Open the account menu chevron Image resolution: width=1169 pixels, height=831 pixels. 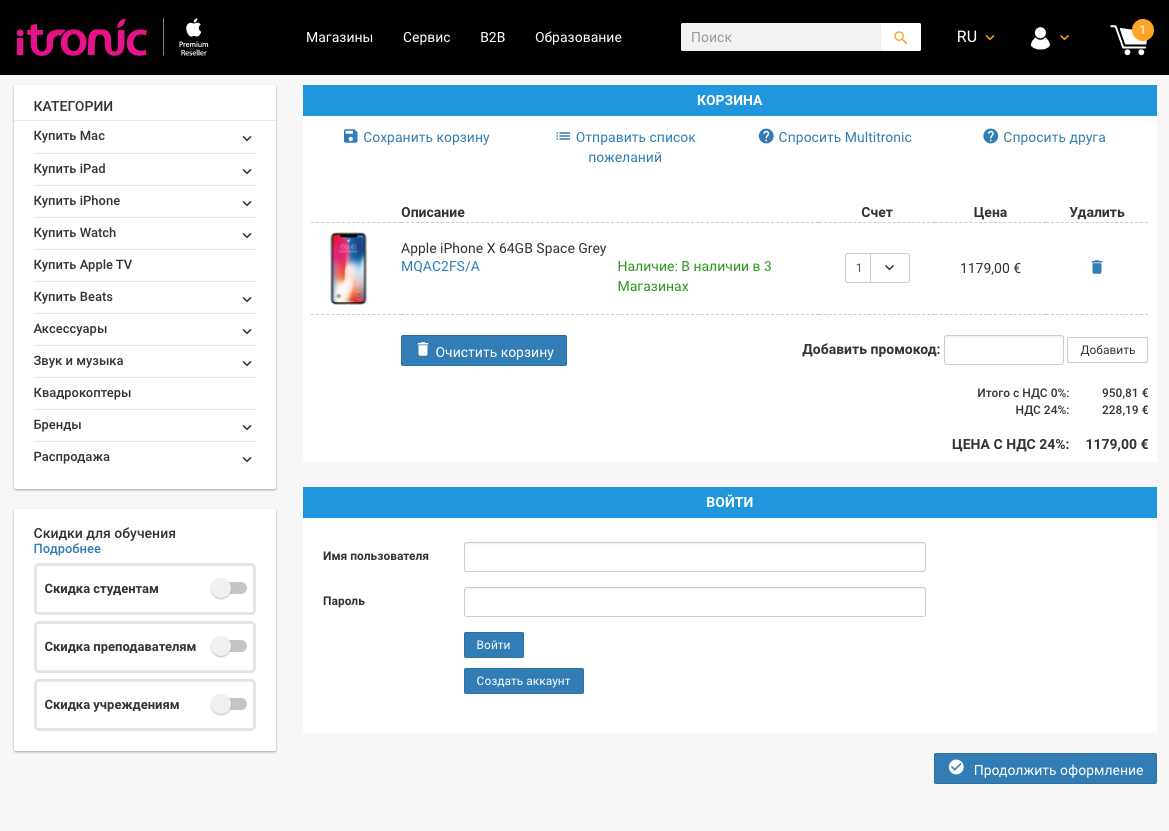1065,38
